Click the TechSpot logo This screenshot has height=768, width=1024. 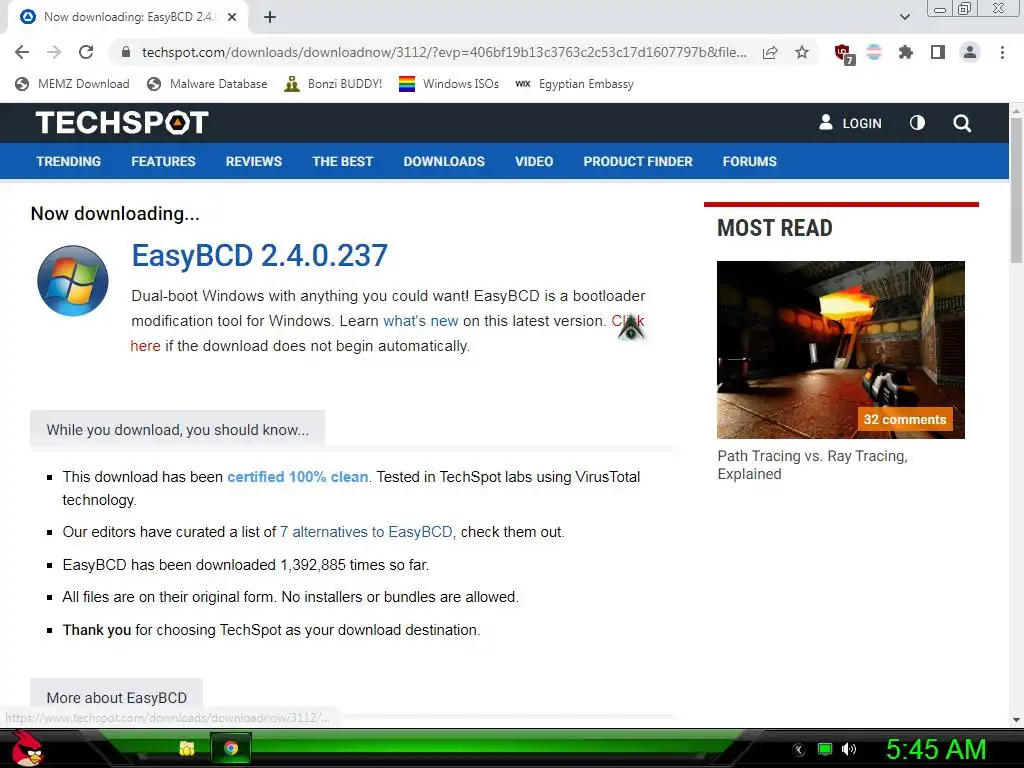pos(122,123)
